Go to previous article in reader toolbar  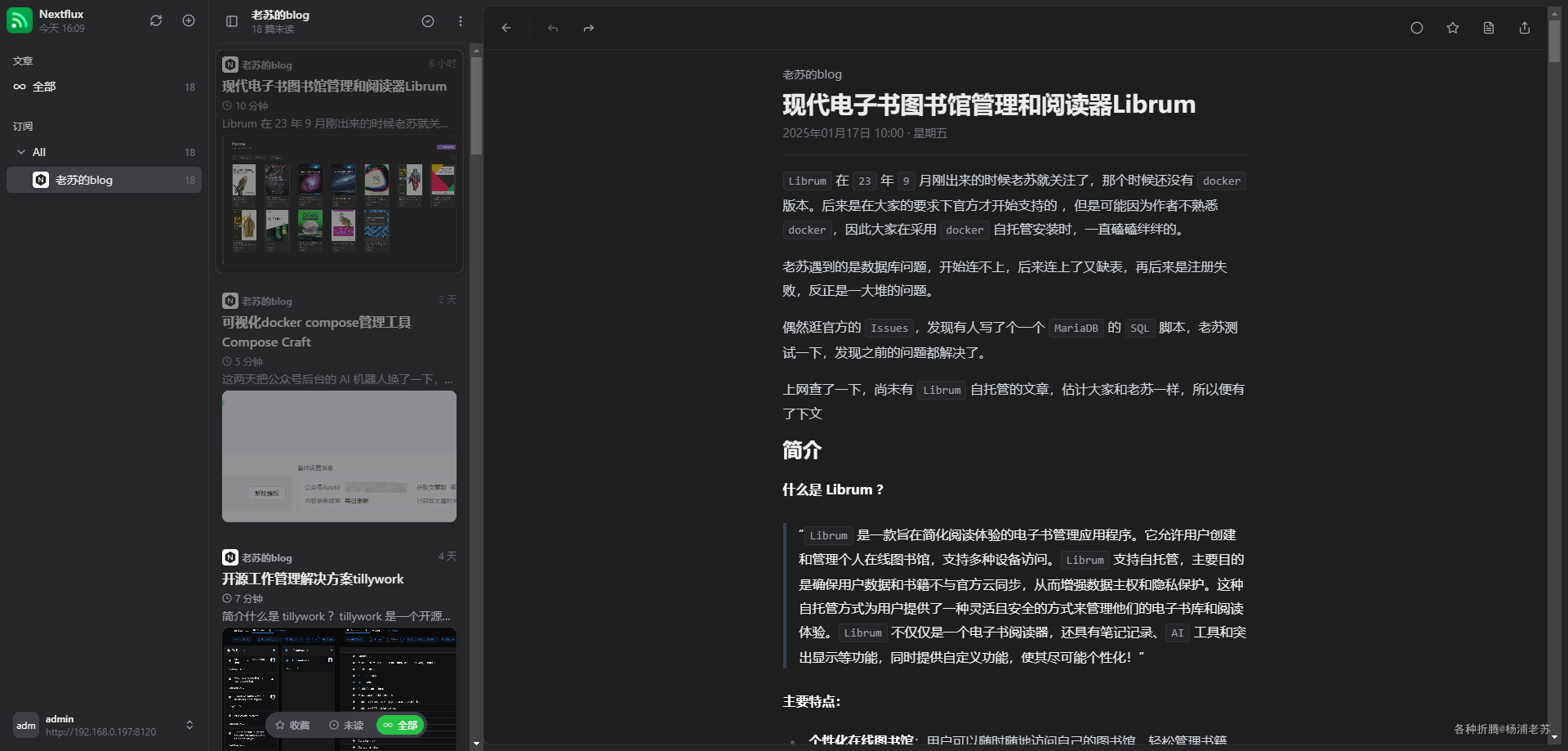coord(553,28)
